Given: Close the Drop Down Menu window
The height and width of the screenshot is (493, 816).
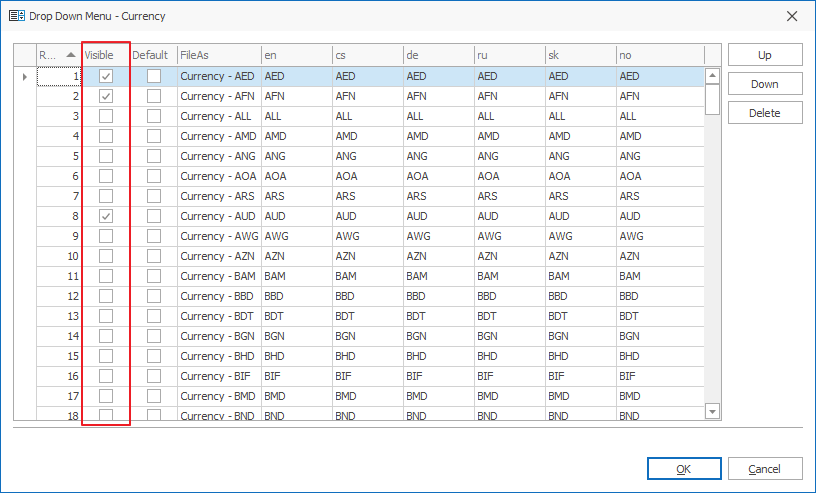Looking at the screenshot, I should [792, 16].
